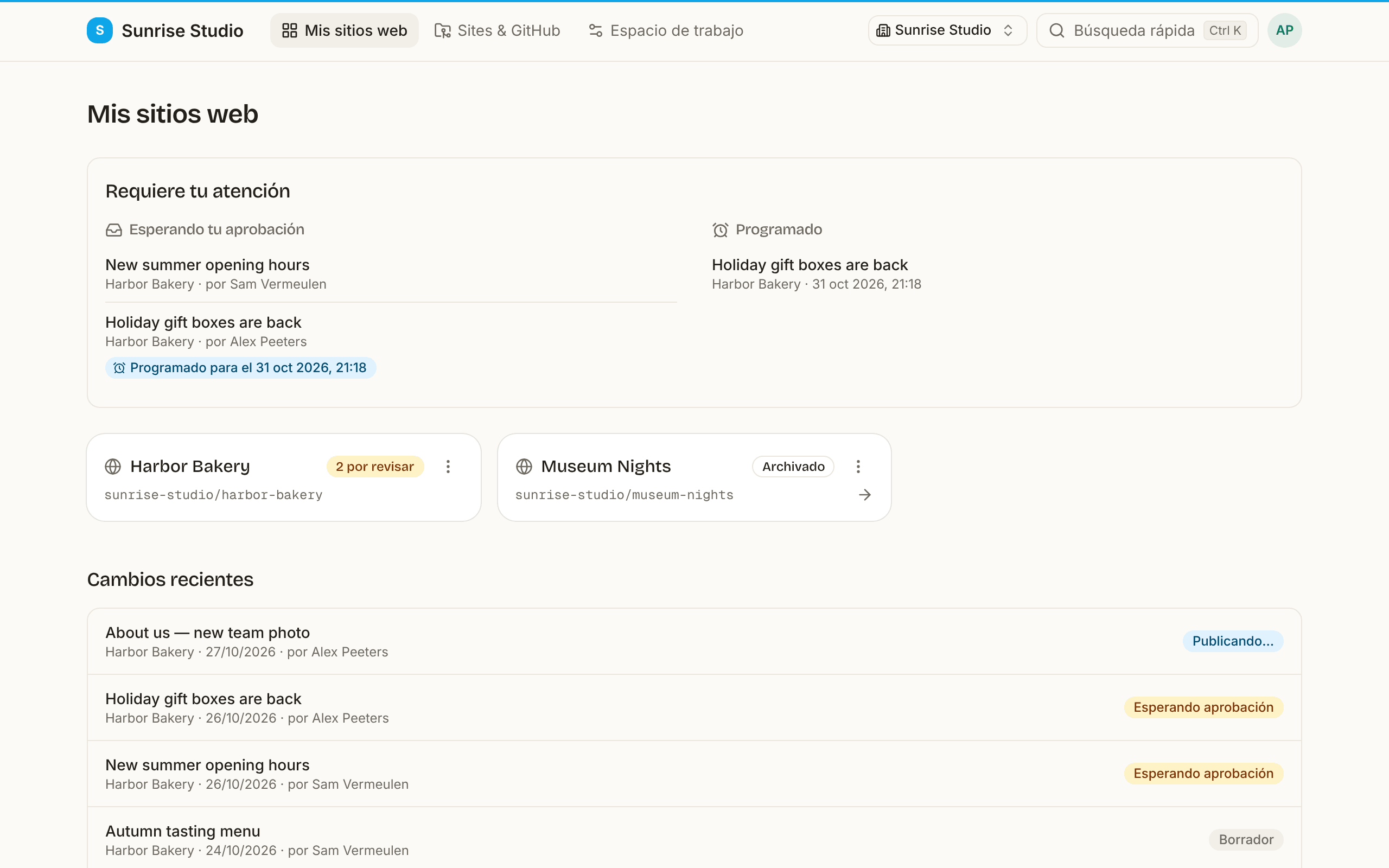The width and height of the screenshot is (1389, 868).
Task: Click the globe icon beside Harbor Bakery
Action: coord(113,466)
